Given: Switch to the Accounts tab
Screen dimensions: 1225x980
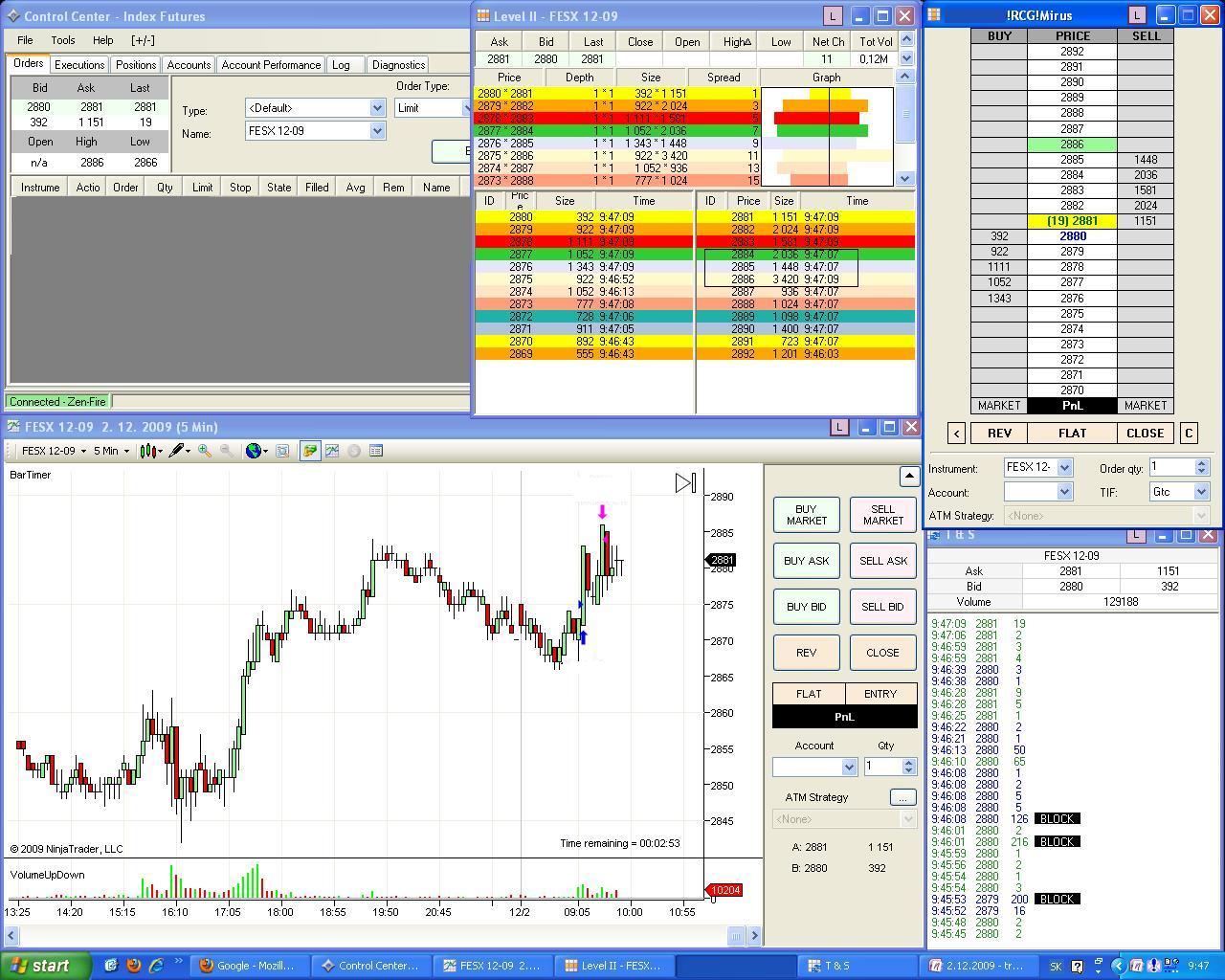Looking at the screenshot, I should click(189, 65).
